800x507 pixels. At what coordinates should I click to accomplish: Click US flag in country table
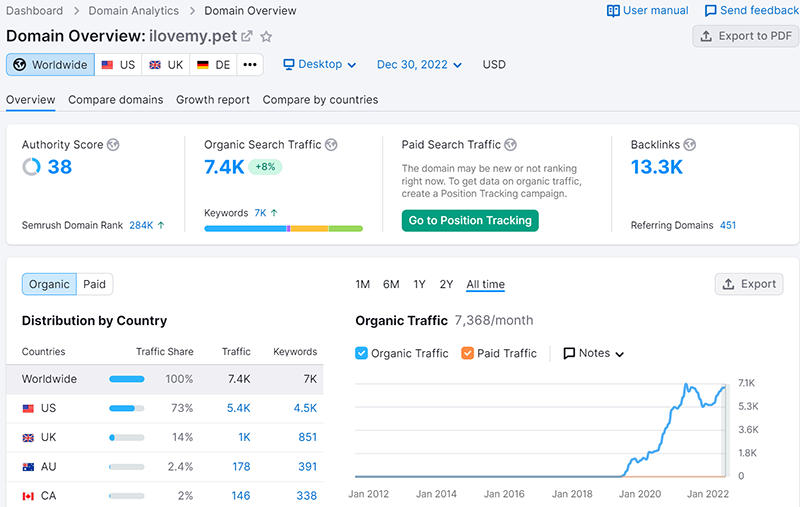(29, 409)
